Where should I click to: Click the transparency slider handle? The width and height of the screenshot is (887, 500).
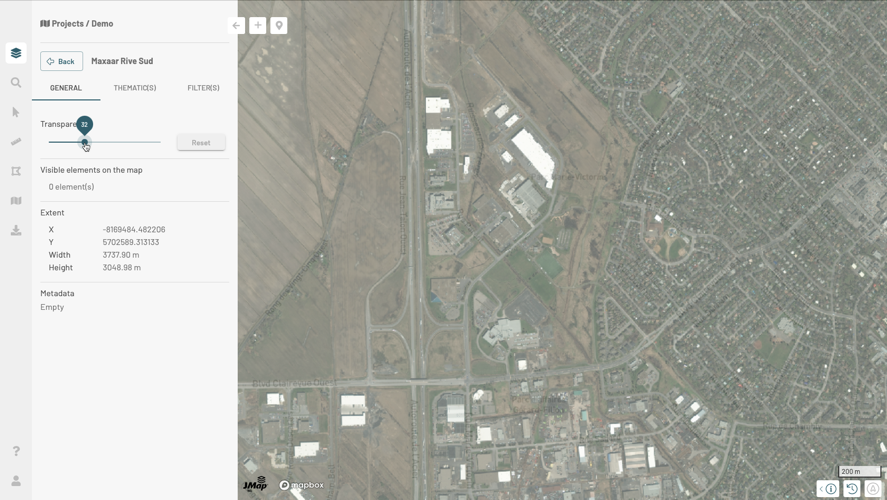[x=85, y=142]
